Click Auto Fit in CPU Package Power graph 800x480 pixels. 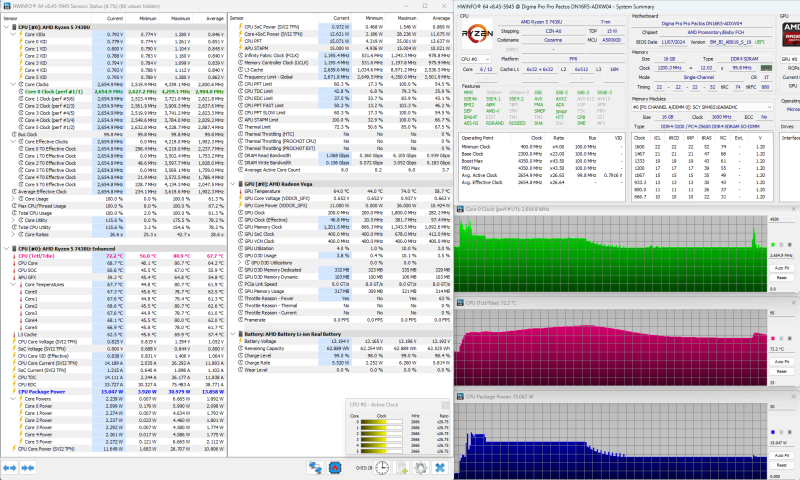(782, 455)
